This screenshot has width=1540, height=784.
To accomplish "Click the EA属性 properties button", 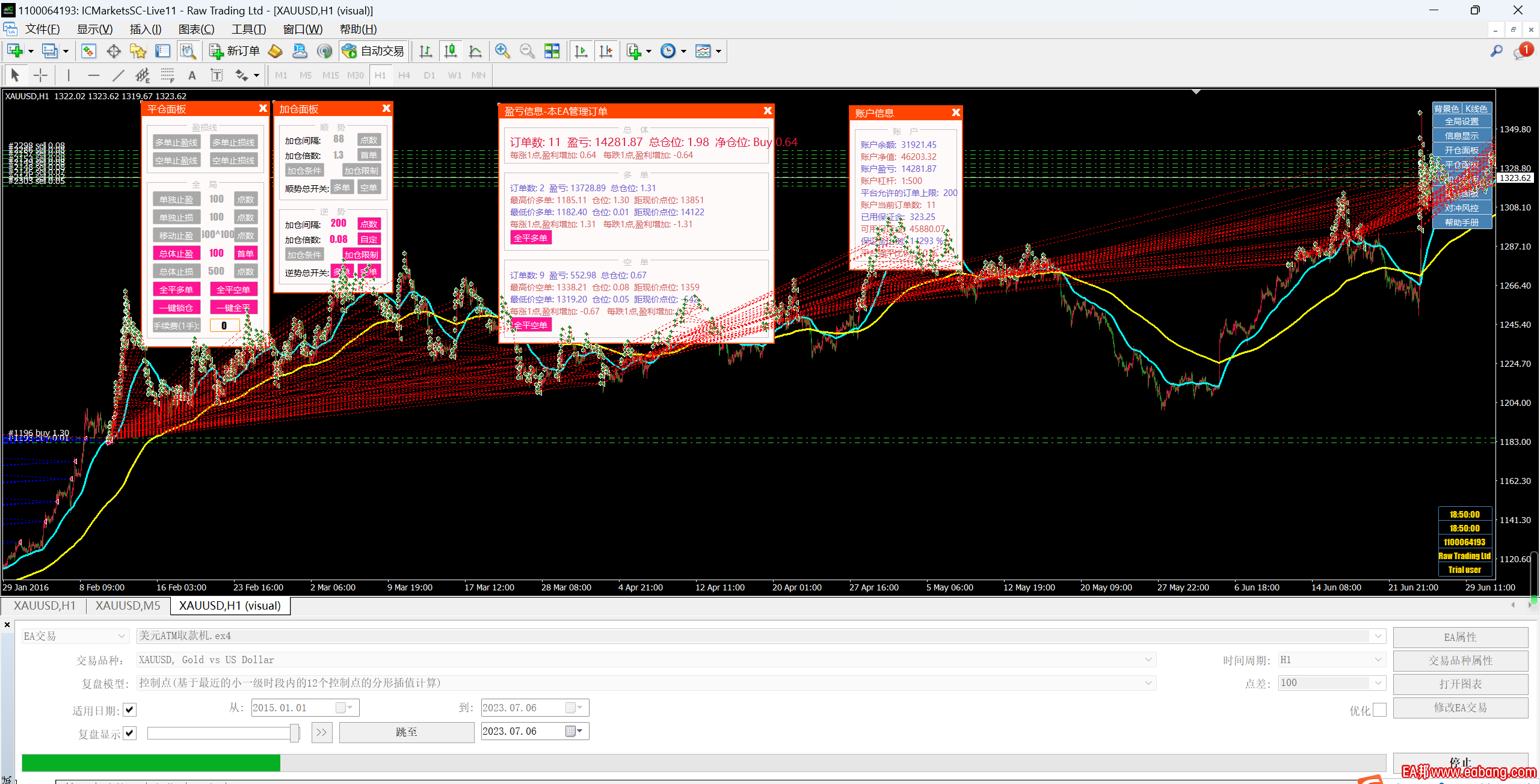I will point(1460,637).
